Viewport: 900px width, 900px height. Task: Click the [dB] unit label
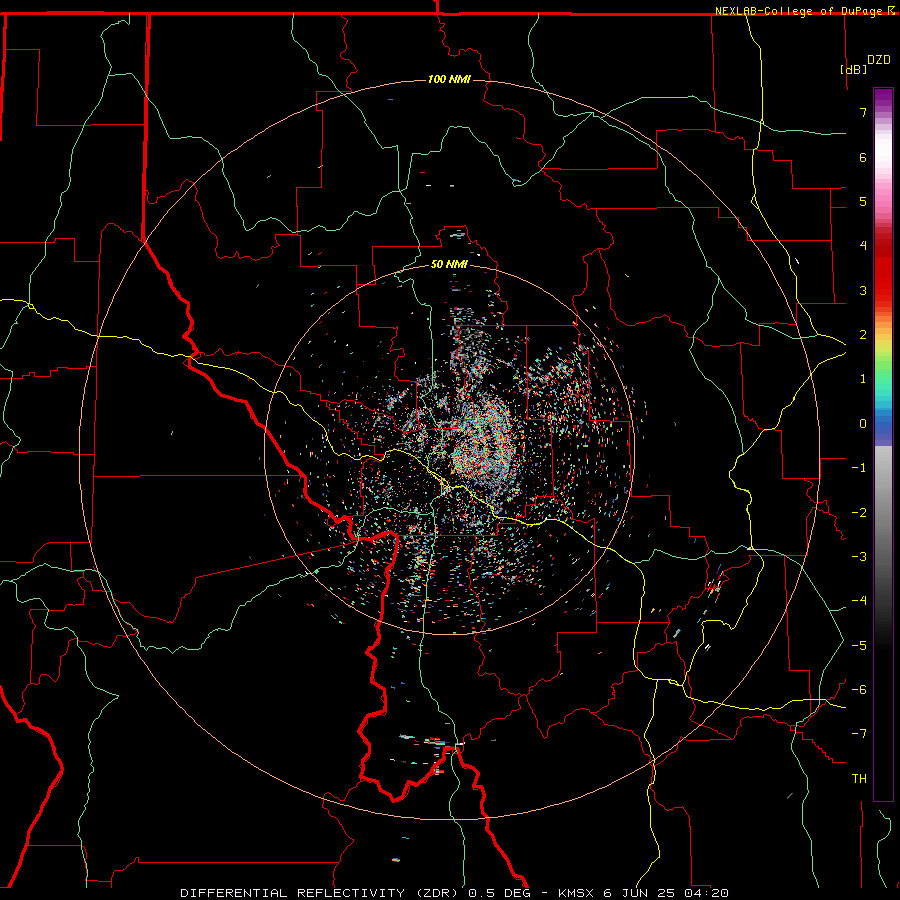tap(853, 69)
